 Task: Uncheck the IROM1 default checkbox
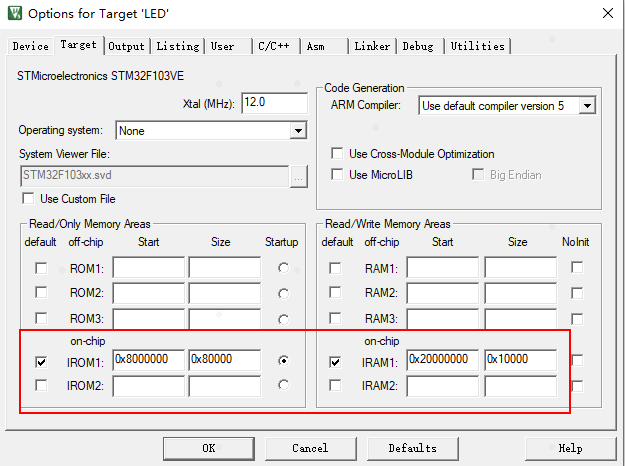41,362
